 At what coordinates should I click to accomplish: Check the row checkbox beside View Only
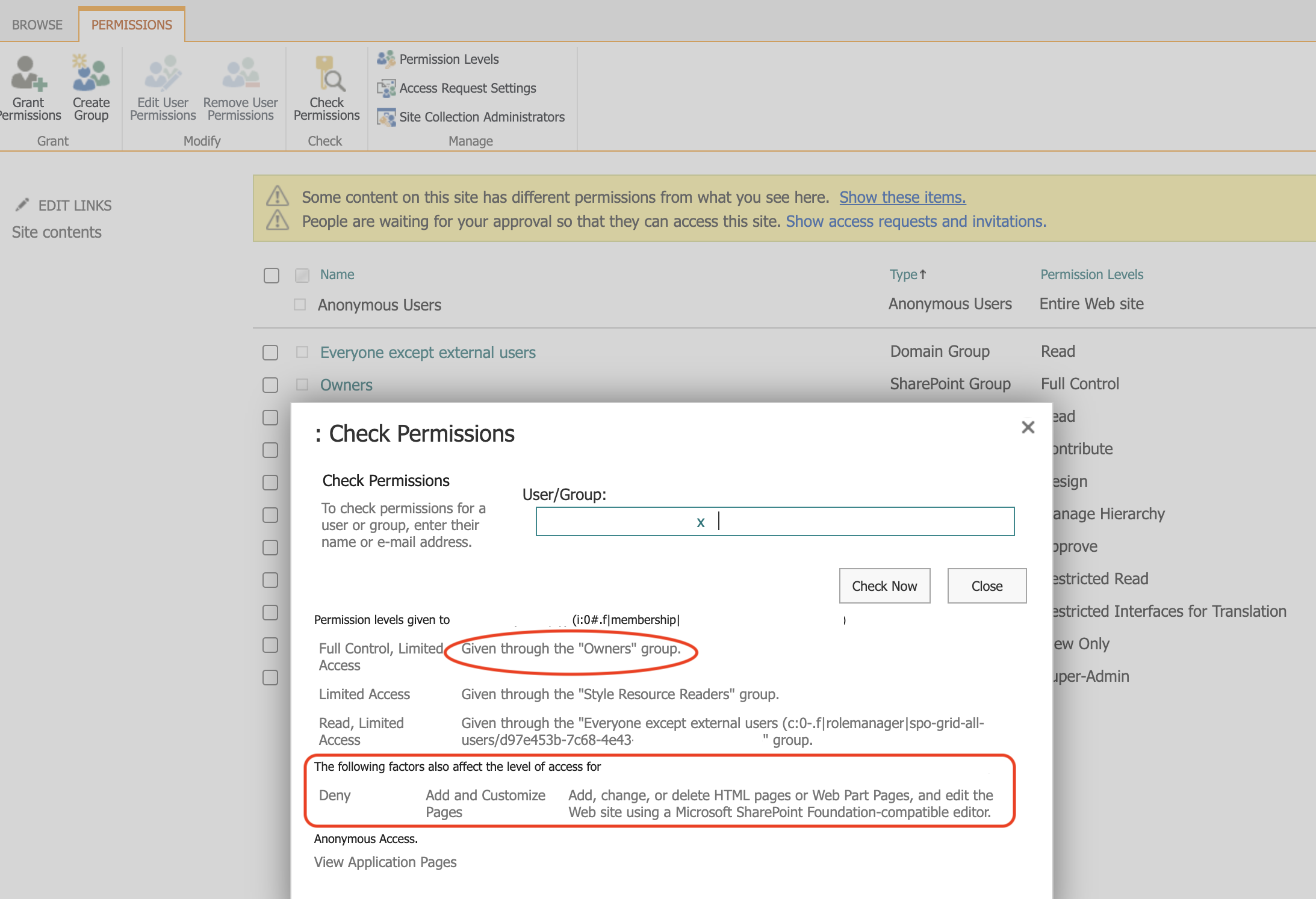click(x=270, y=645)
